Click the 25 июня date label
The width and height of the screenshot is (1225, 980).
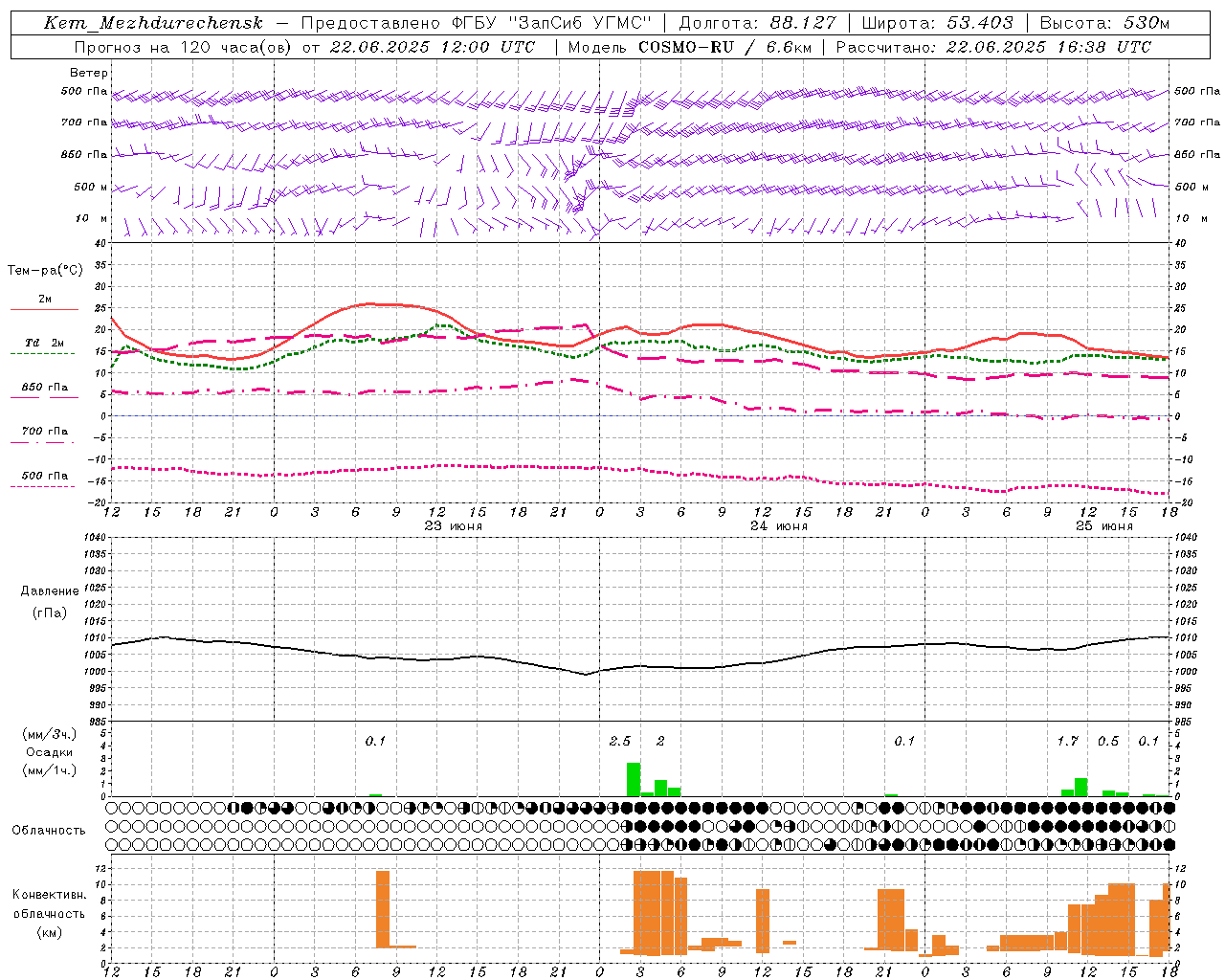coord(1104,526)
